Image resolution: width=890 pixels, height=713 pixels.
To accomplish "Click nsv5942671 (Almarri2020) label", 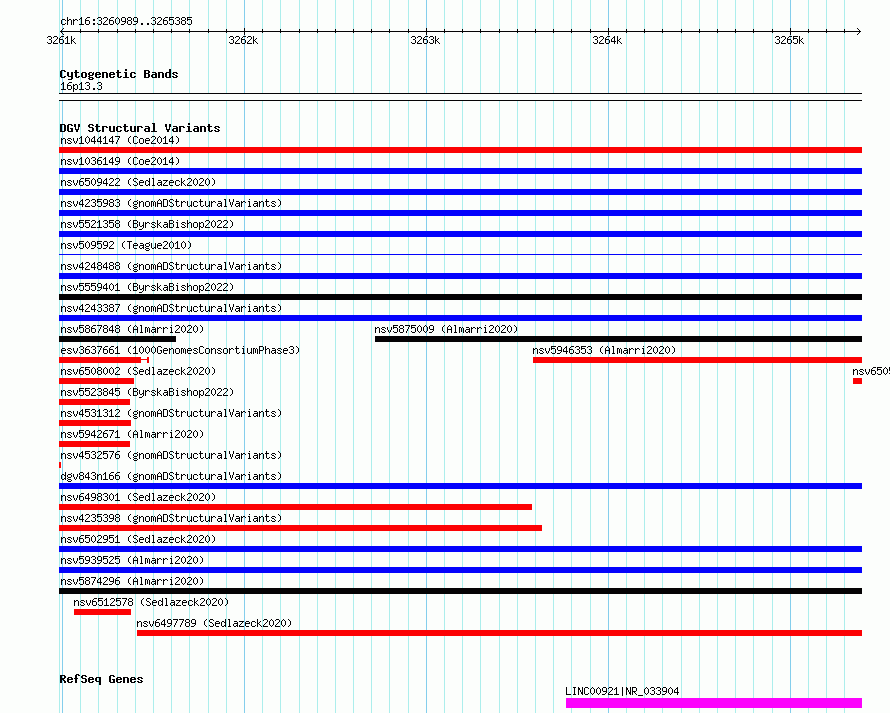I will tap(132, 434).
